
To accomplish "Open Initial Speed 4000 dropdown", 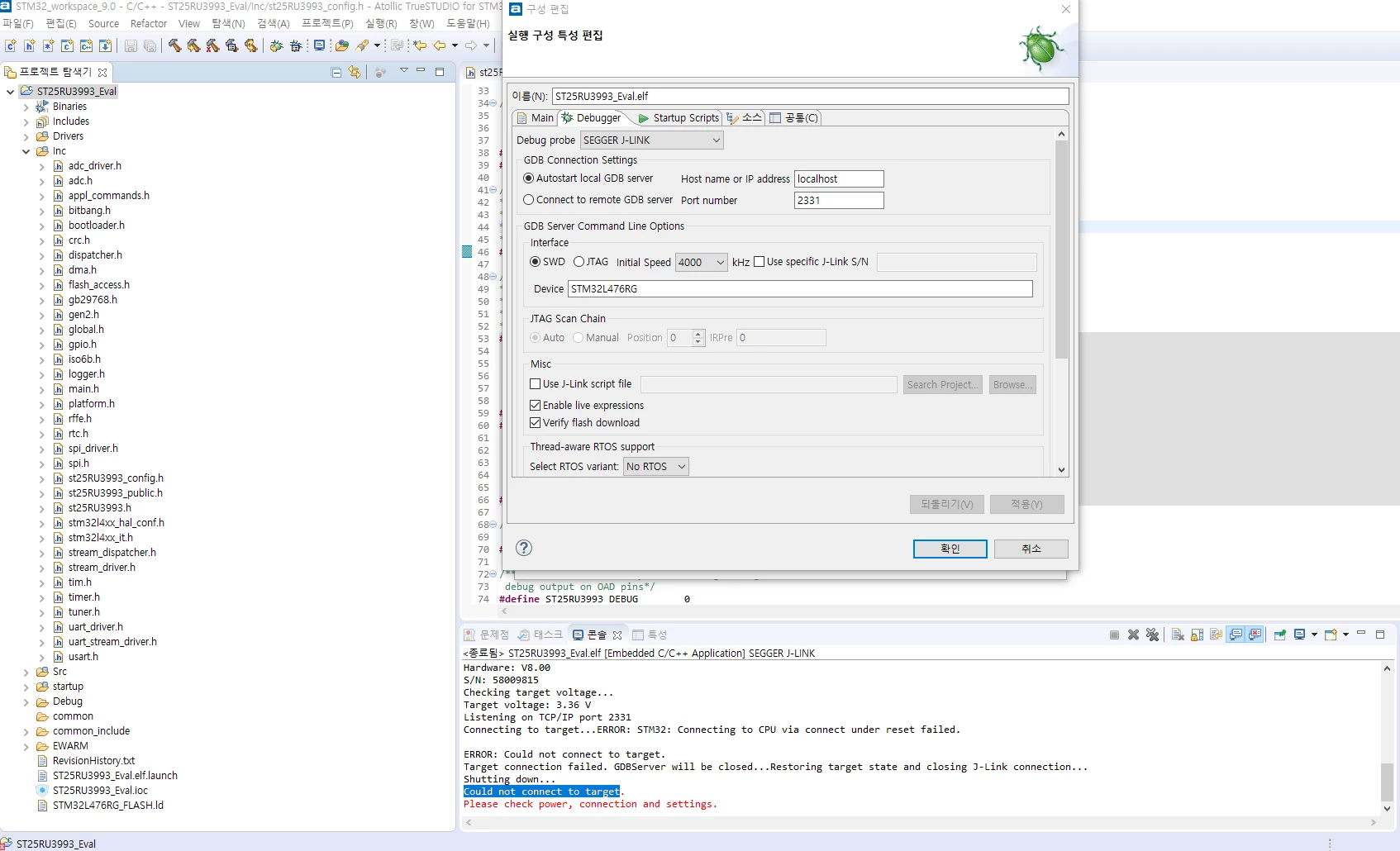I will pos(702,263).
